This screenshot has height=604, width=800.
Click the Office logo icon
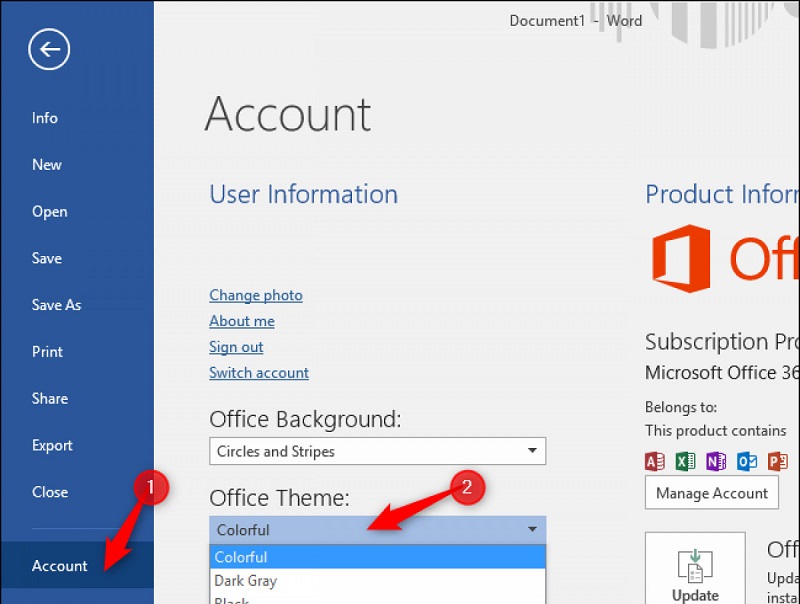click(681, 258)
